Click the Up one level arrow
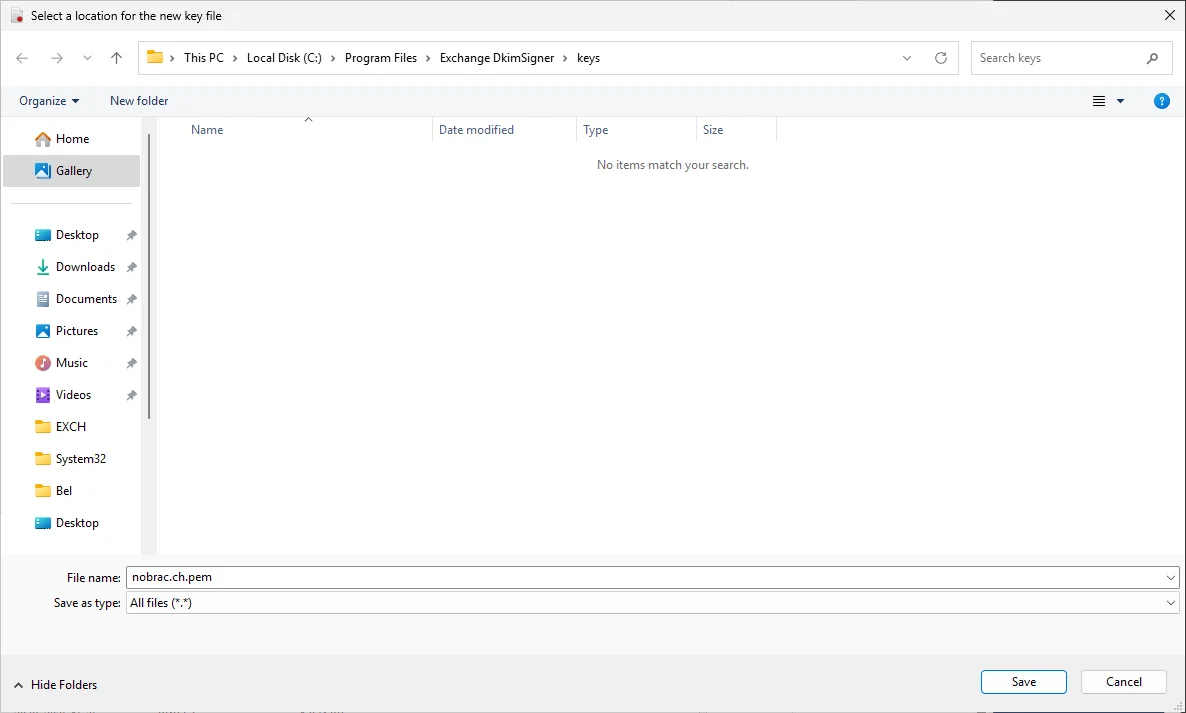The image size is (1186, 713). 116,58
